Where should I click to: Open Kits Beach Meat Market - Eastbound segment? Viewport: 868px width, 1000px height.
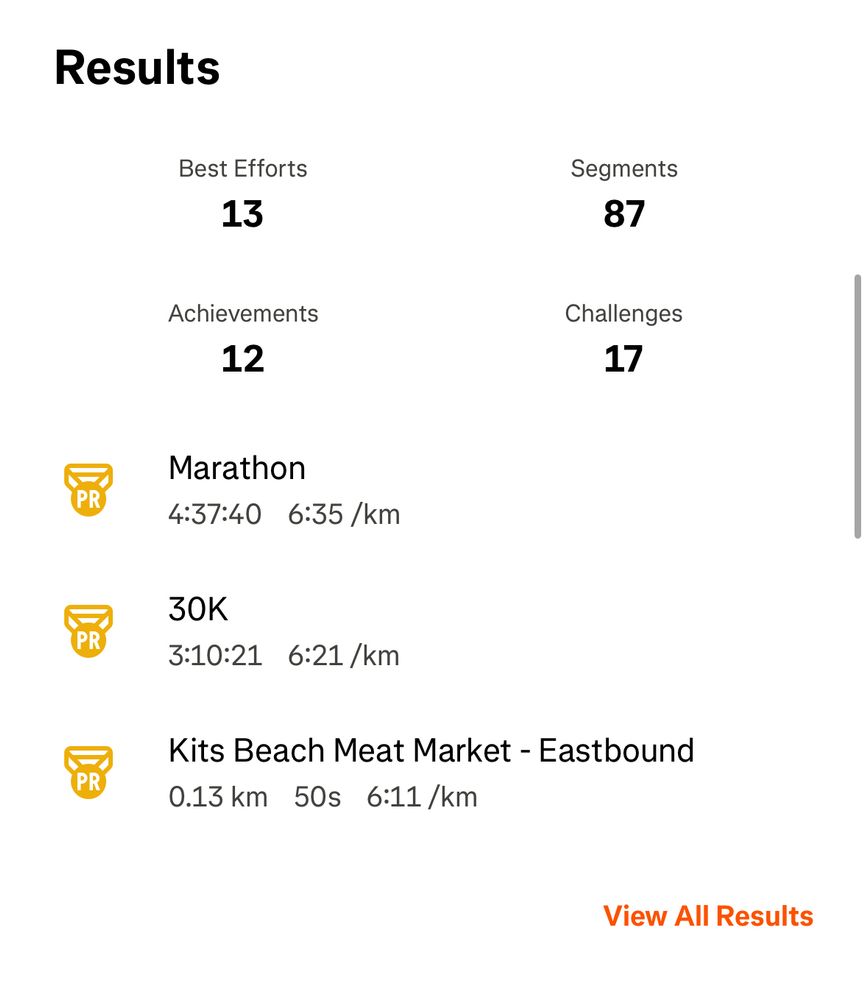431,750
